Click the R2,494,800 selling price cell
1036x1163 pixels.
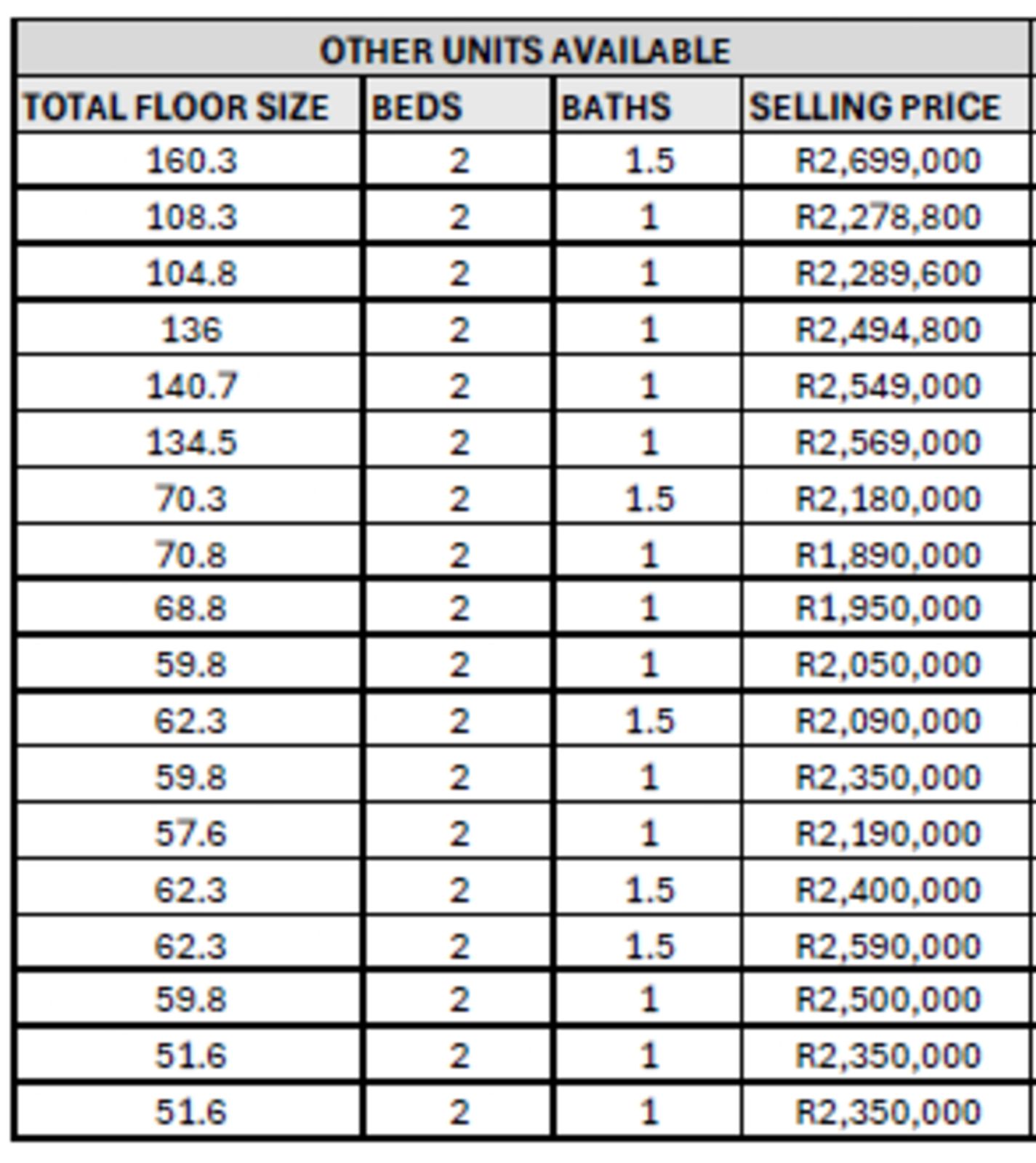click(888, 330)
